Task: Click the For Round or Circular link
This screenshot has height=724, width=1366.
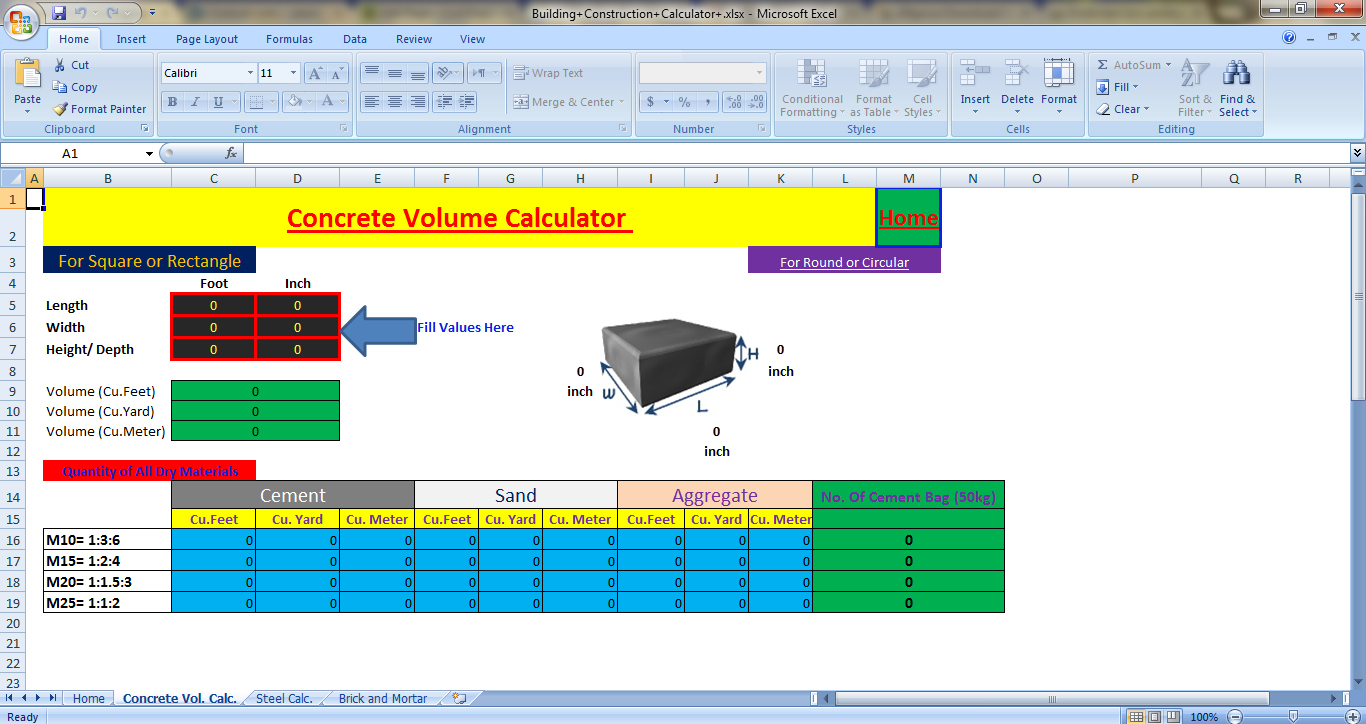Action: (x=844, y=262)
